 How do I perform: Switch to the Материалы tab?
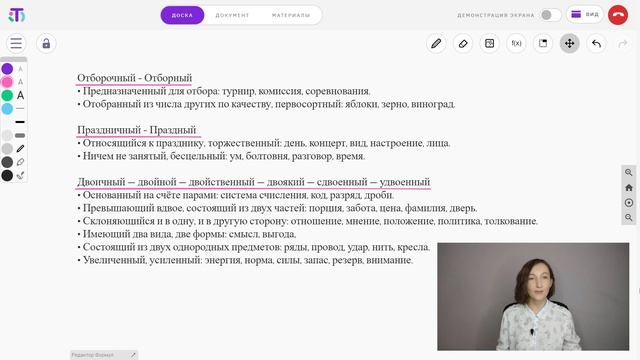(291, 15)
